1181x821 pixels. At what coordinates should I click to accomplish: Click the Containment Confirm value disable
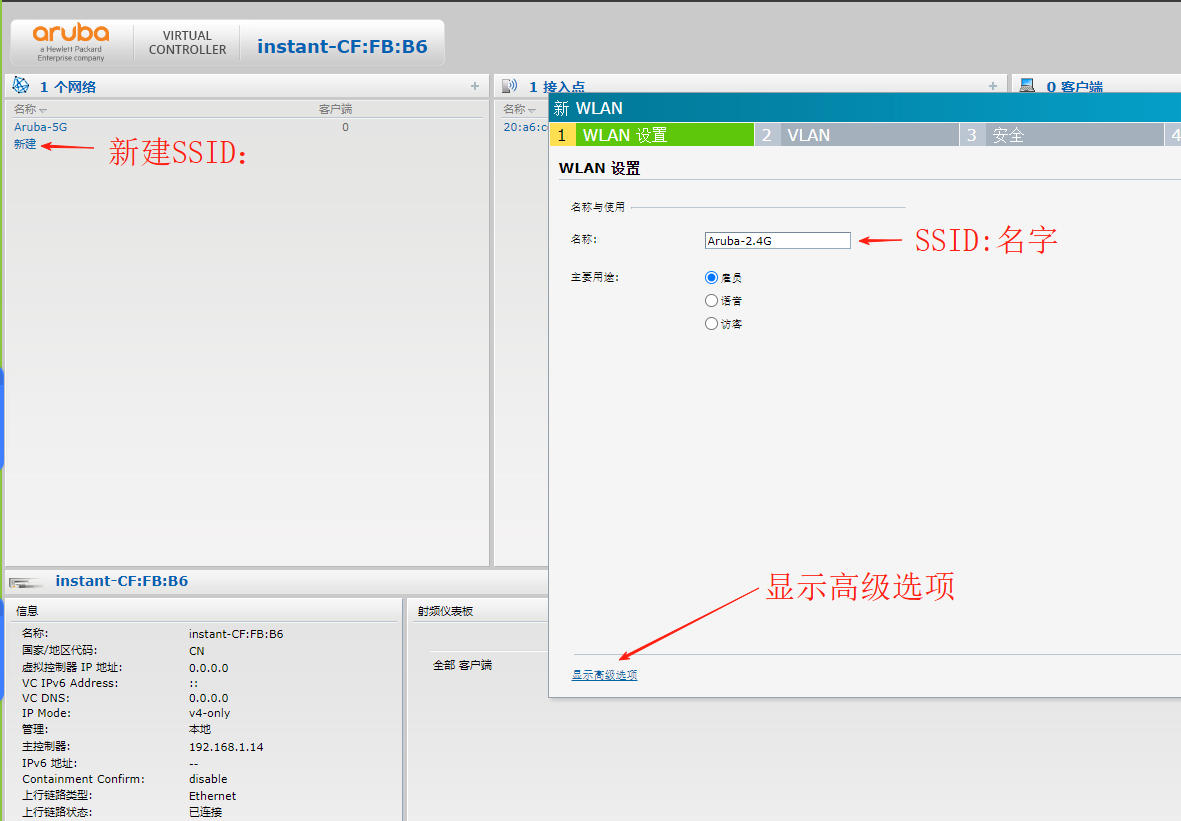tap(208, 779)
